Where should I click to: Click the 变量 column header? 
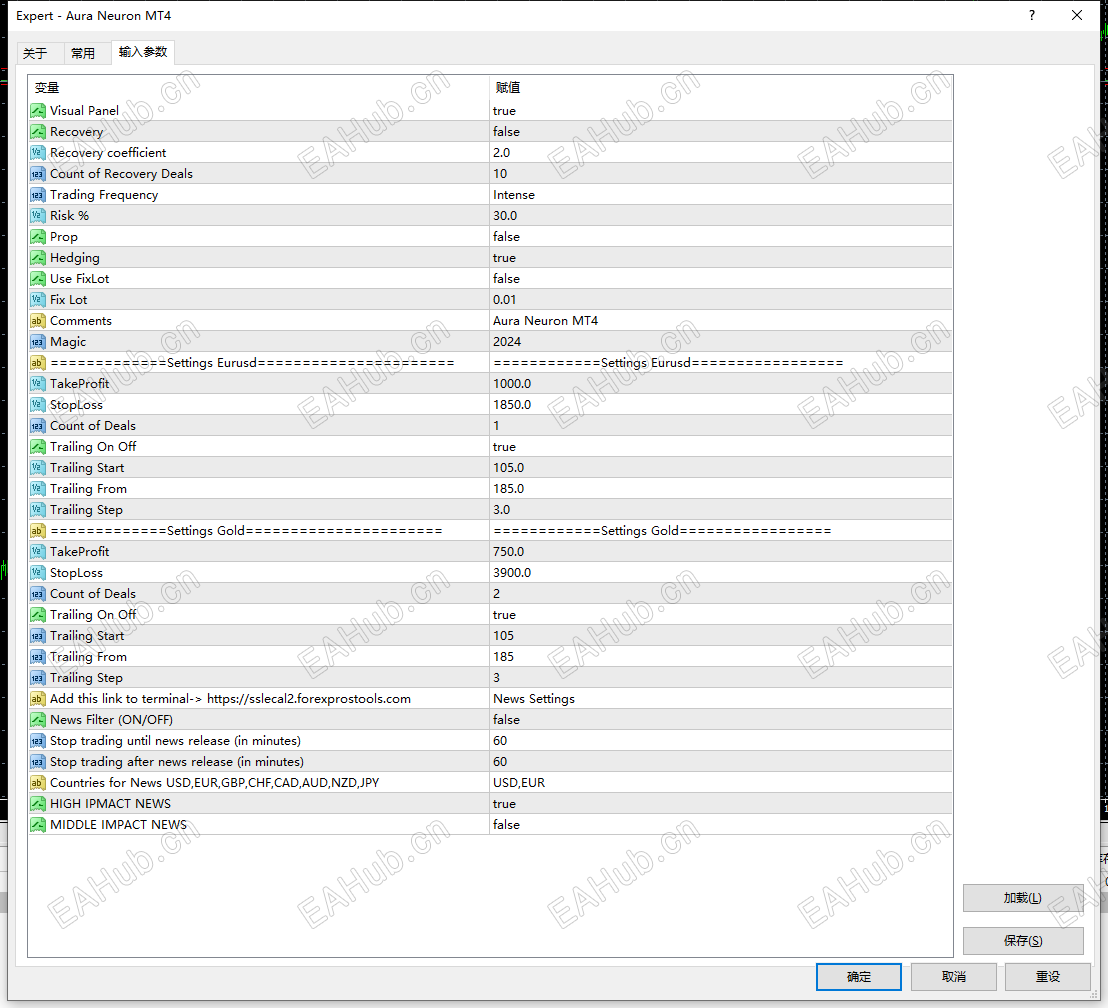click(x=259, y=88)
